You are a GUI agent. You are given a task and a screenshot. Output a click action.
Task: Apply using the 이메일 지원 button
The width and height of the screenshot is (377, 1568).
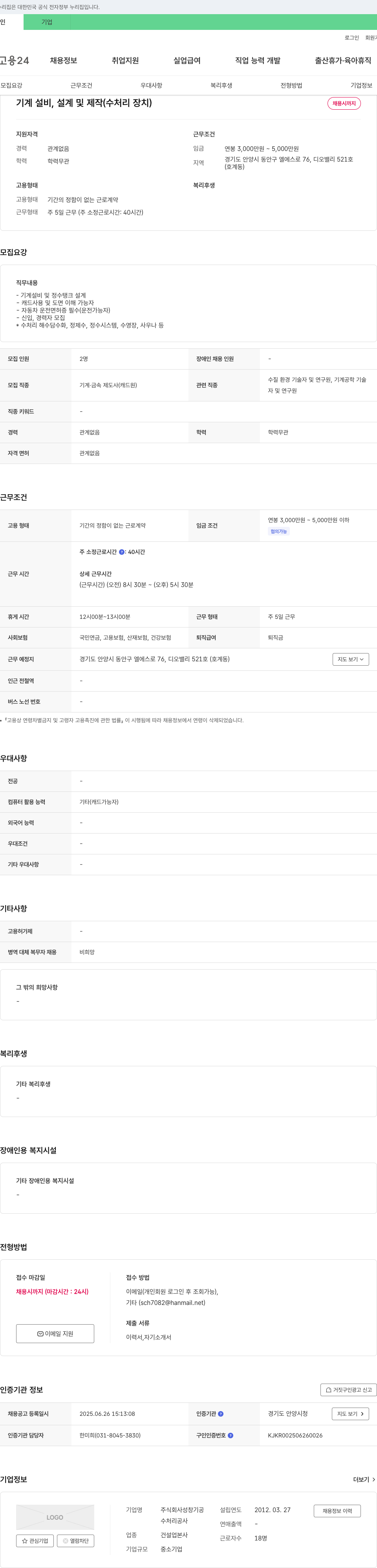tap(55, 1334)
